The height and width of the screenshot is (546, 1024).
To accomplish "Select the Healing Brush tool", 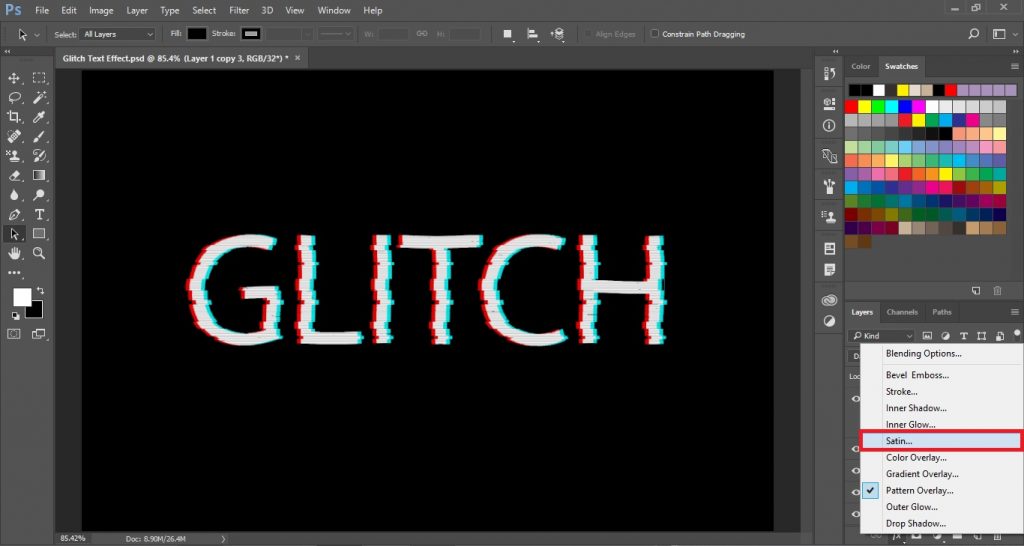I will pyautogui.click(x=14, y=136).
